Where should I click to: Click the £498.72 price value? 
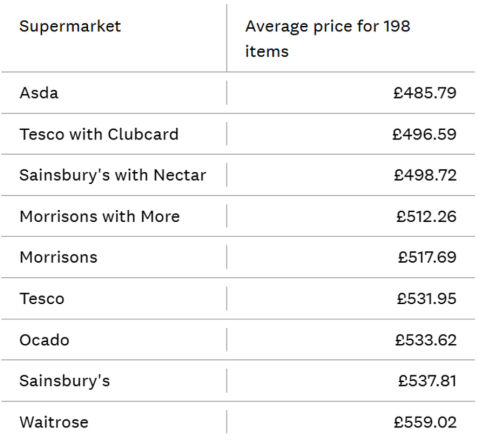[x=425, y=175]
